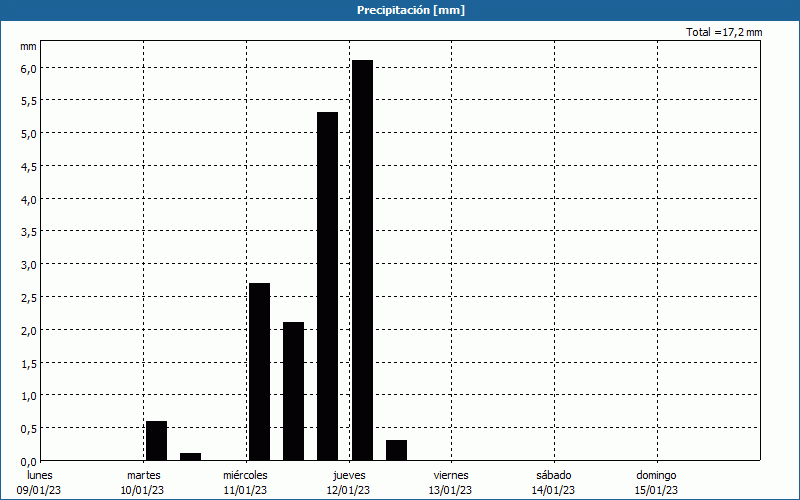This screenshot has width=800, height=500.
Task: Click the jueves axis label
Action: 349,476
